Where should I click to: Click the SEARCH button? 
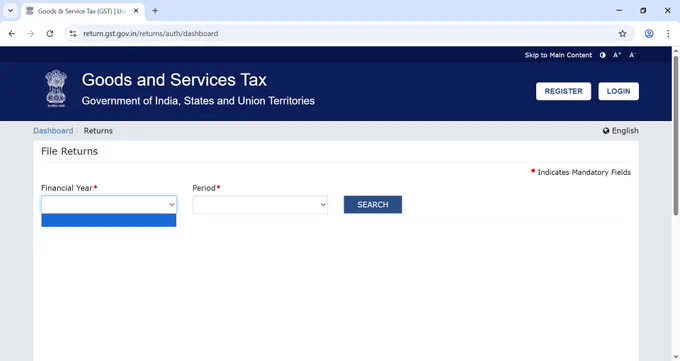(373, 204)
